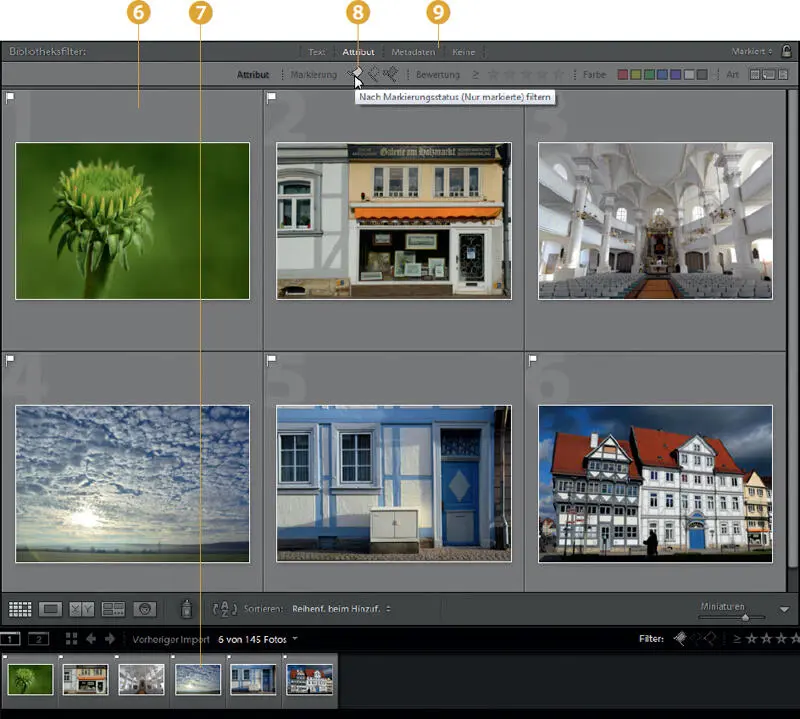Screen dimensions: 800x719
Task: Open the Bewertung rating operator menu
Action: (x=475, y=75)
